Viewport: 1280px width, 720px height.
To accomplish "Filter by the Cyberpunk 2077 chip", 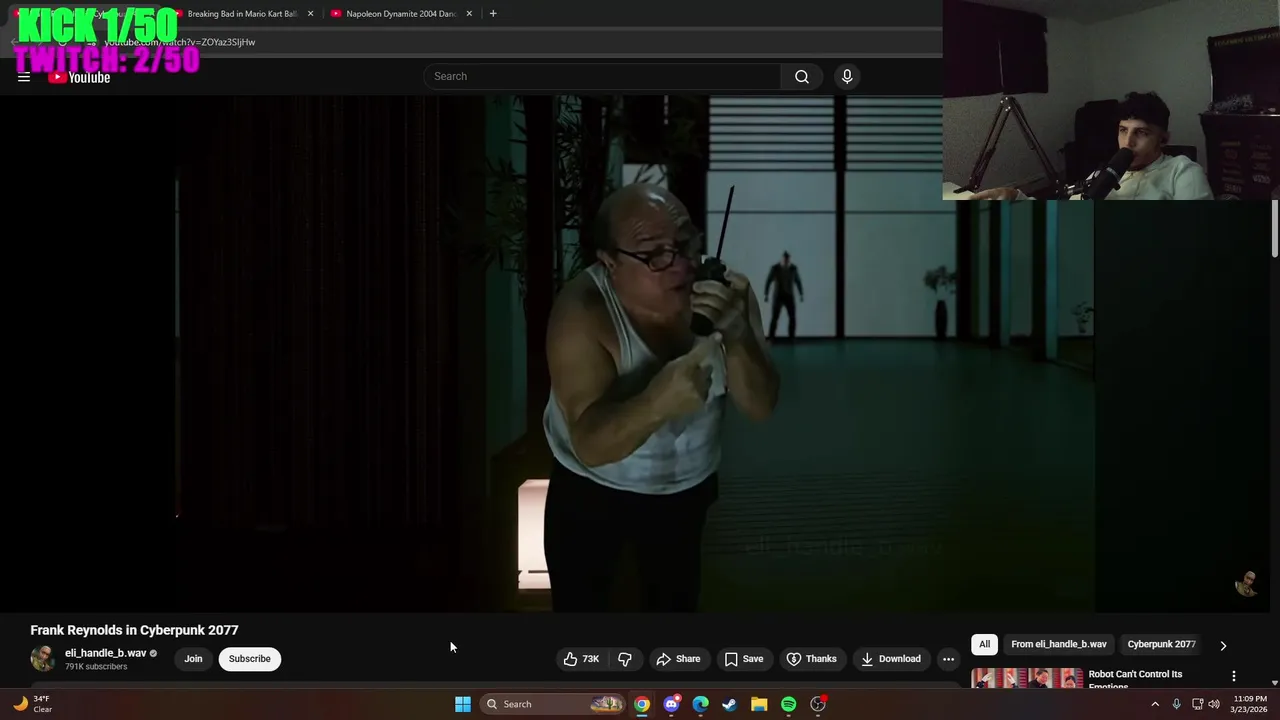I will [1161, 644].
